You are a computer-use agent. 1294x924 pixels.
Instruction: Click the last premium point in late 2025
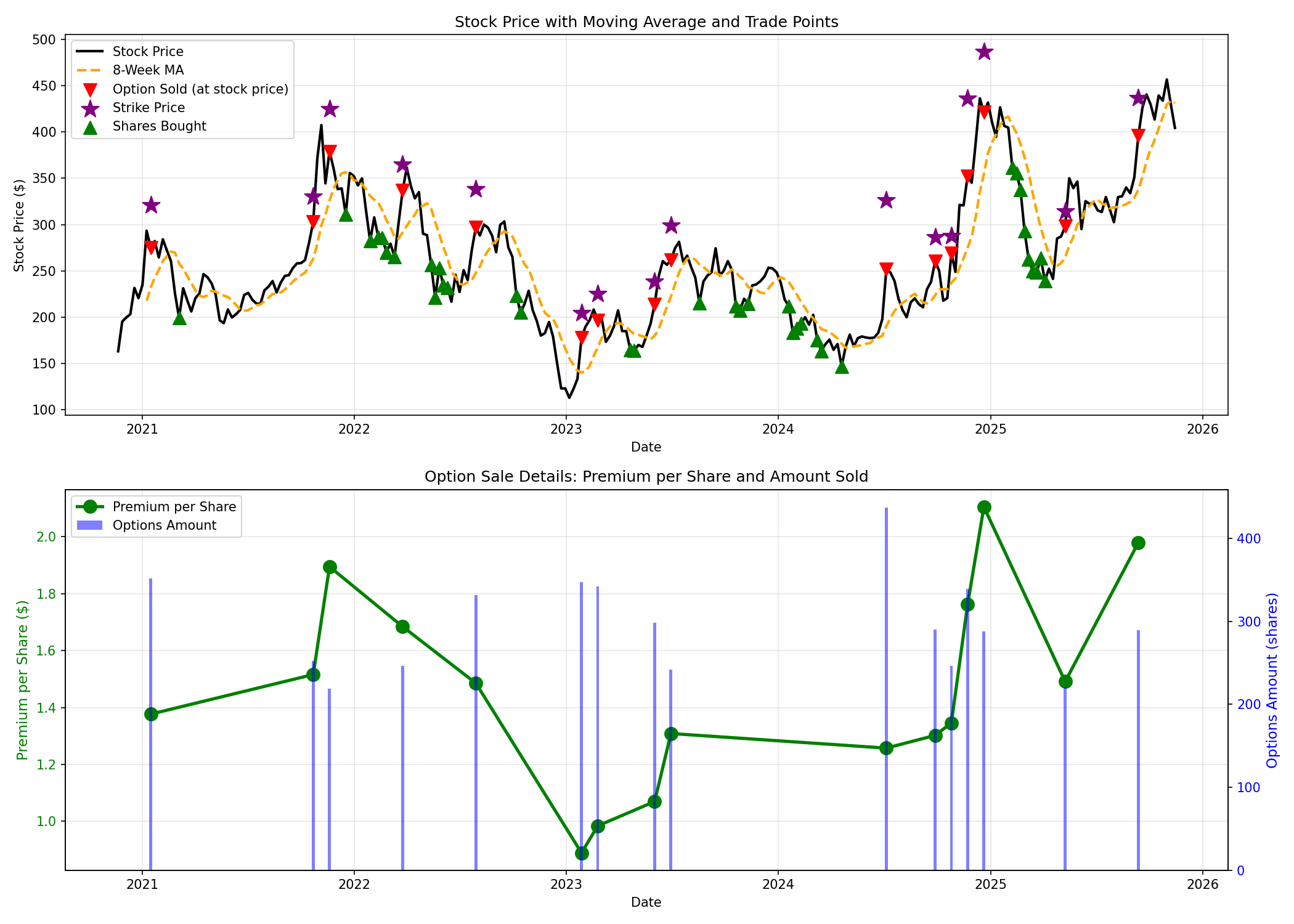[1138, 543]
